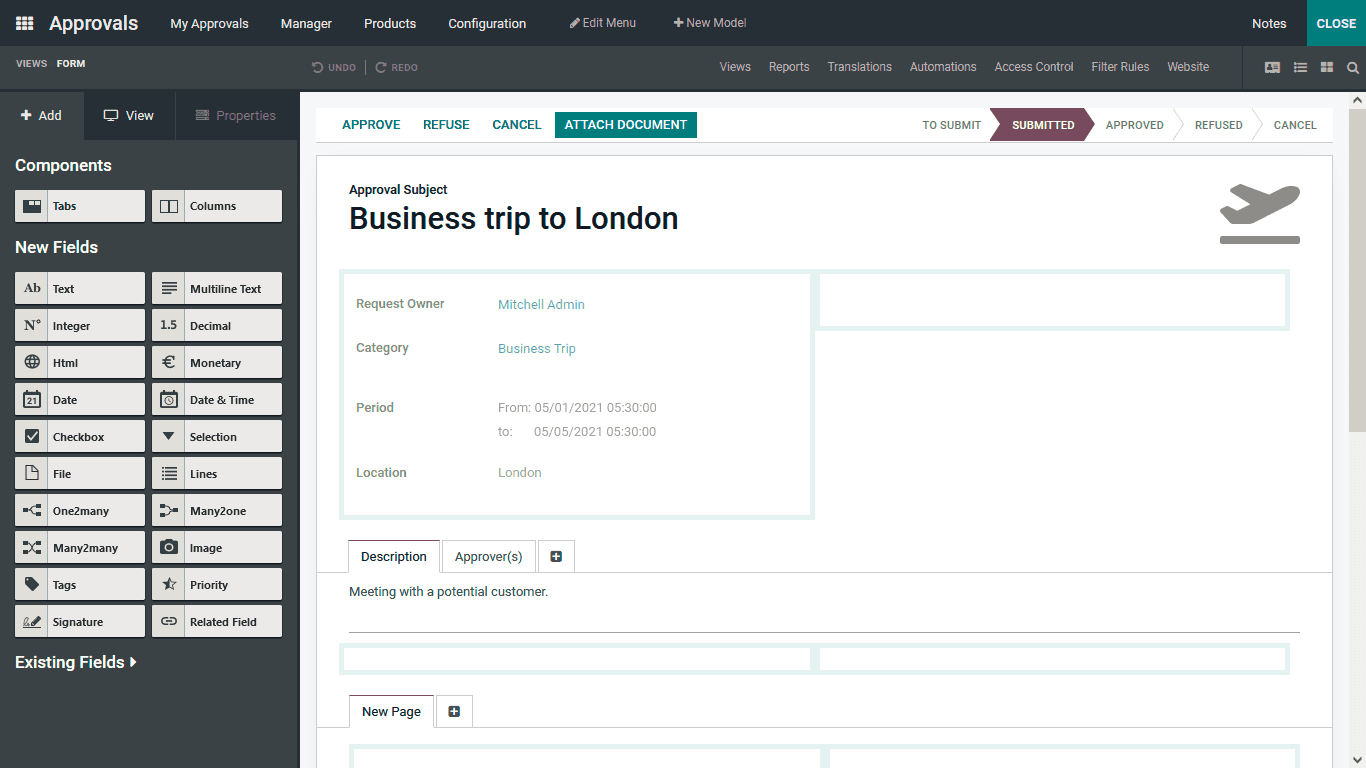Viewport: 1366px width, 768px height.
Task: Open the Products dropdown menu
Action: tap(389, 23)
